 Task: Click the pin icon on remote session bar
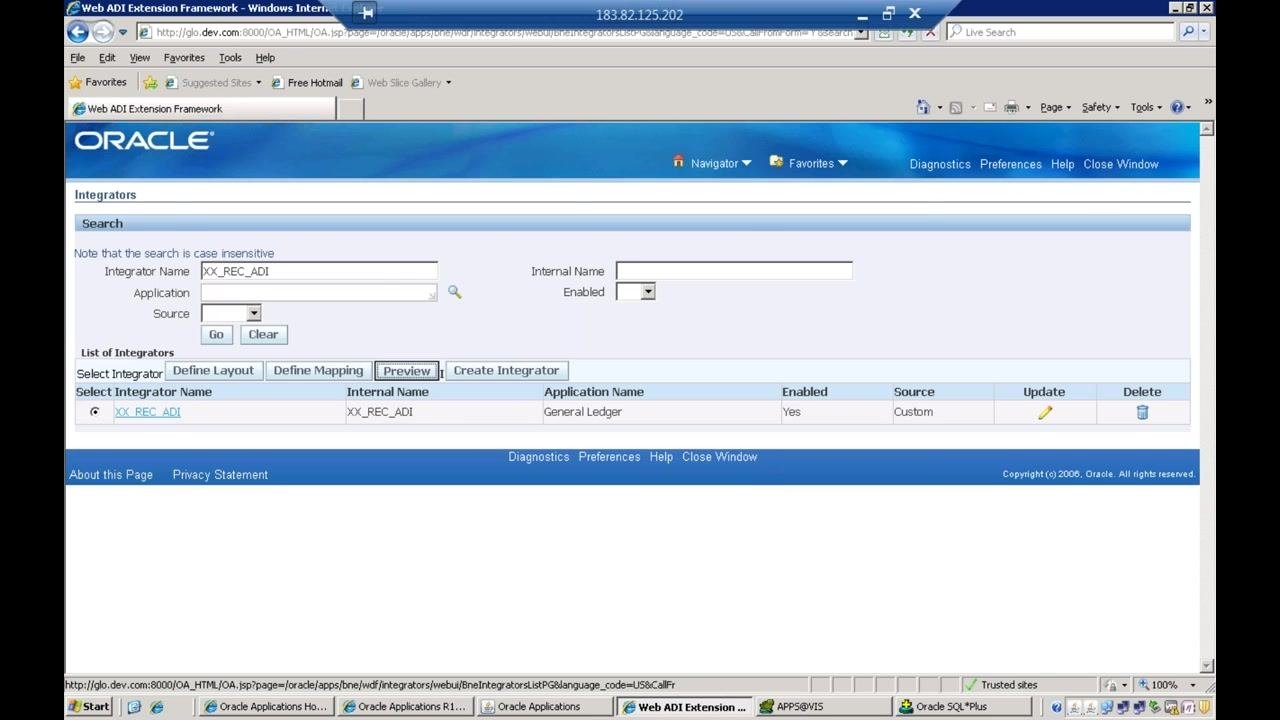pos(367,13)
